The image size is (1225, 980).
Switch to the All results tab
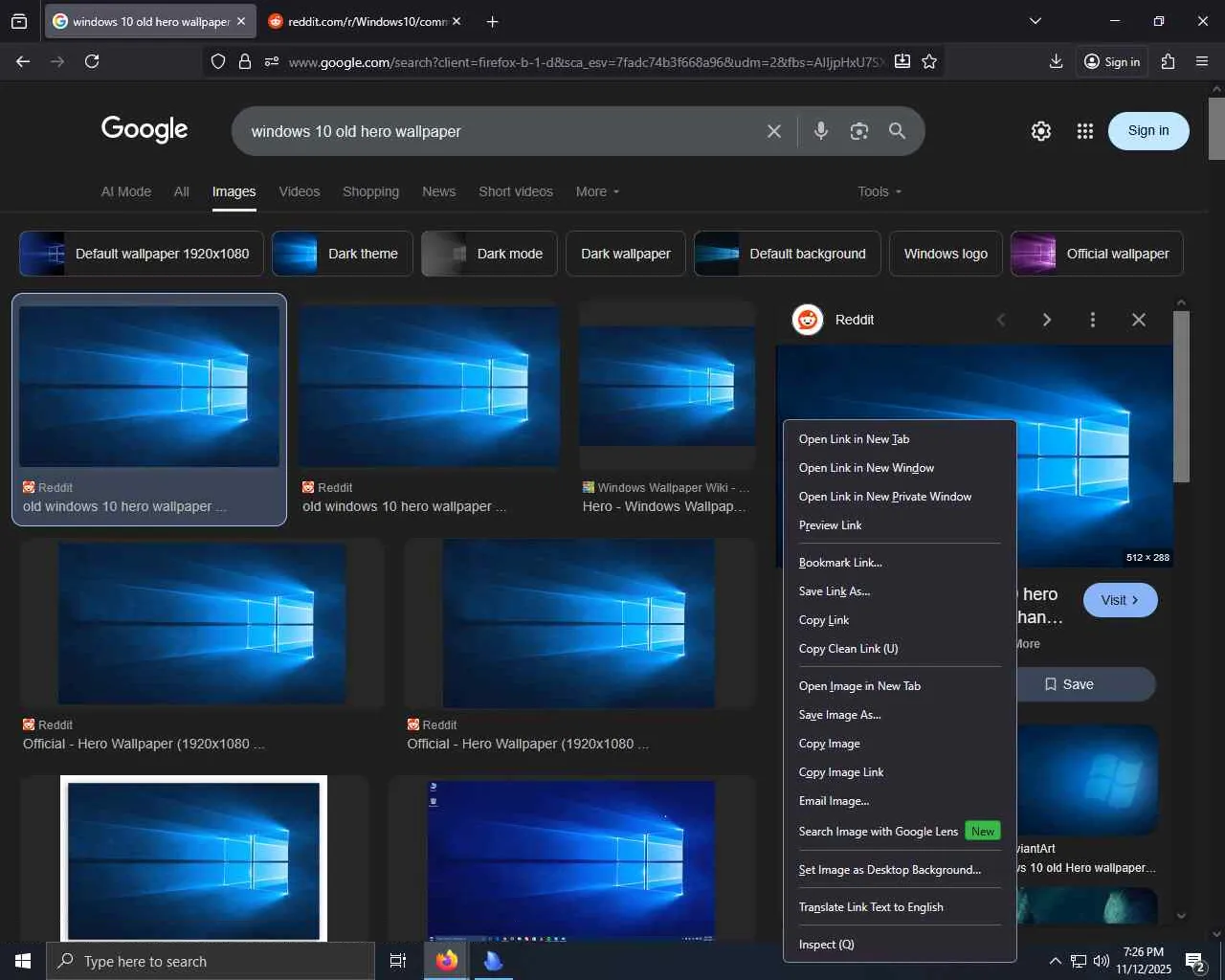click(182, 191)
